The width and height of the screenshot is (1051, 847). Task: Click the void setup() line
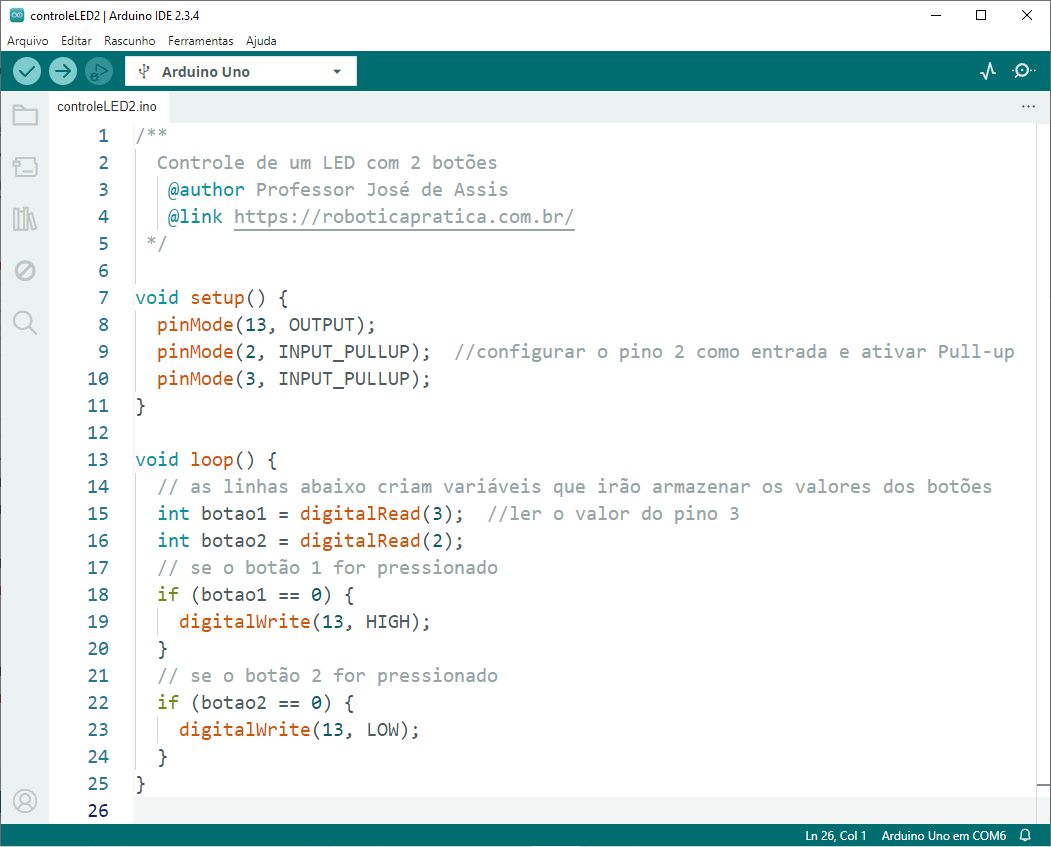click(212, 298)
